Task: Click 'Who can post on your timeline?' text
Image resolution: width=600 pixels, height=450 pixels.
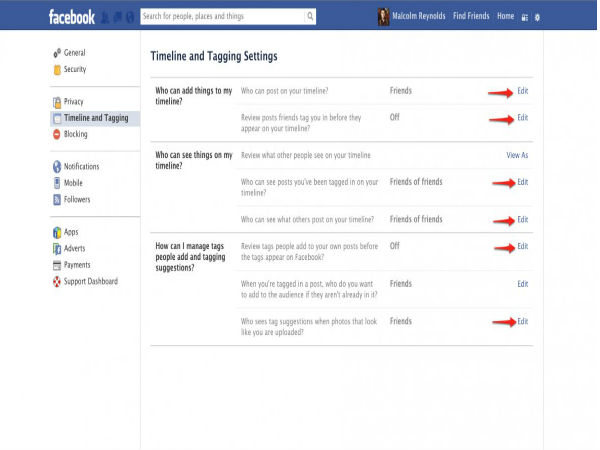Action: coord(284,91)
